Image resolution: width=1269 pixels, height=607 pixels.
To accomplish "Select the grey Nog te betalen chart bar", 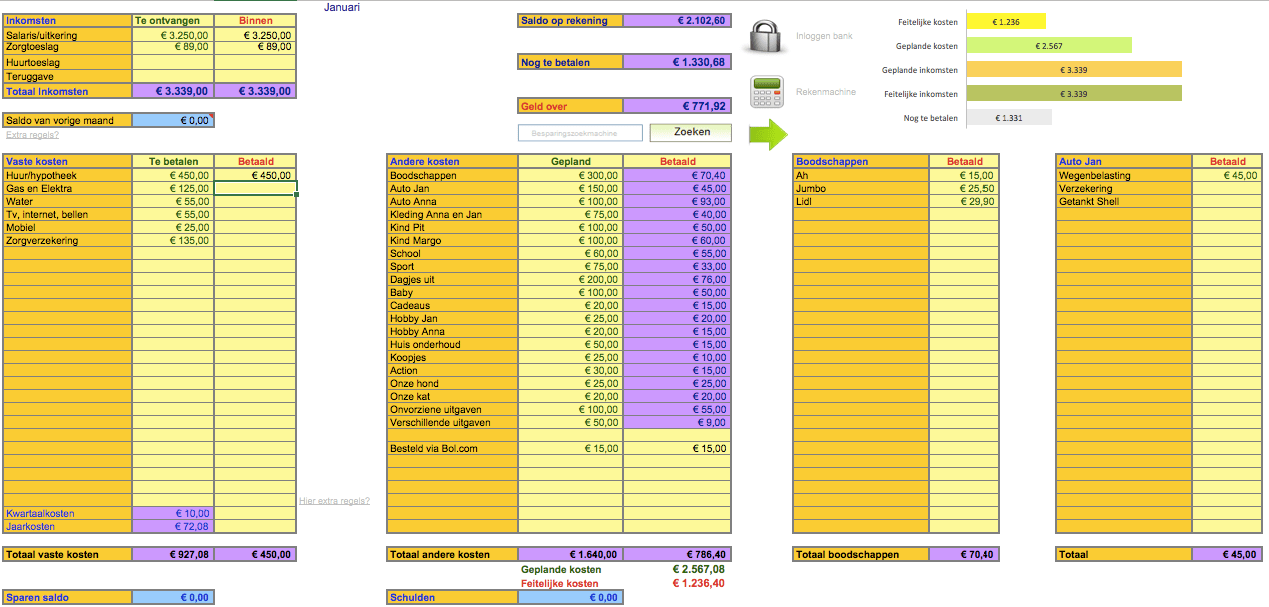I will tap(1010, 118).
